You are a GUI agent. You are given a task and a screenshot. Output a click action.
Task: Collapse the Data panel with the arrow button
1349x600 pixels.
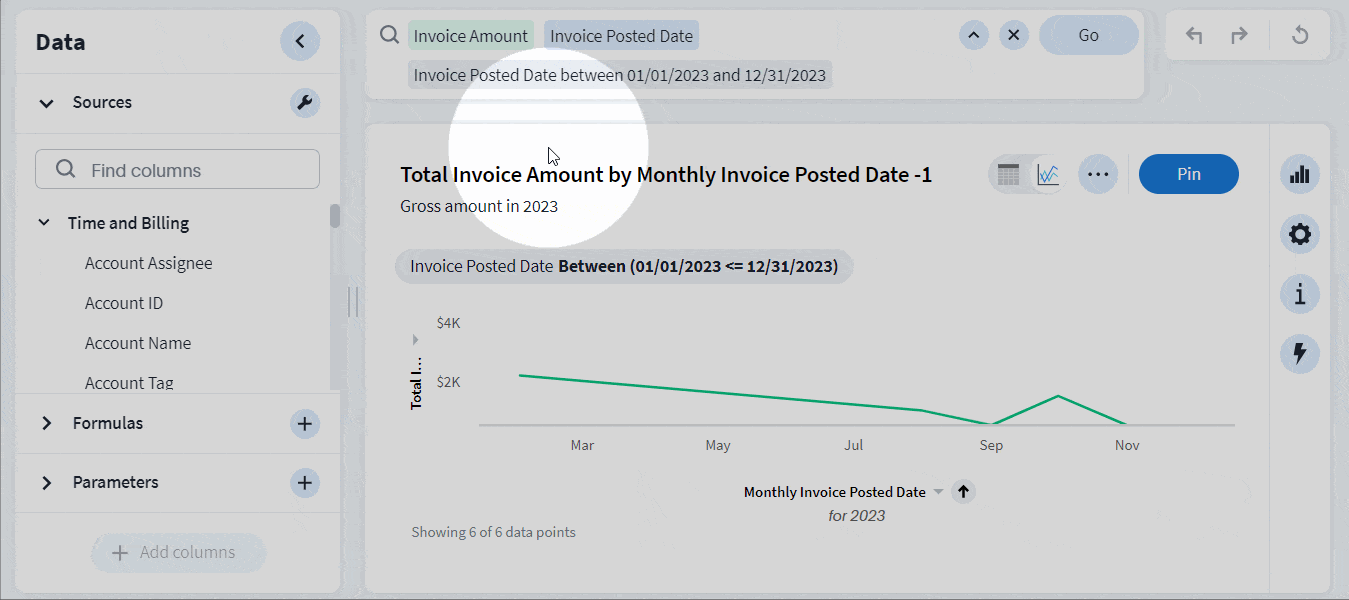[x=300, y=42]
